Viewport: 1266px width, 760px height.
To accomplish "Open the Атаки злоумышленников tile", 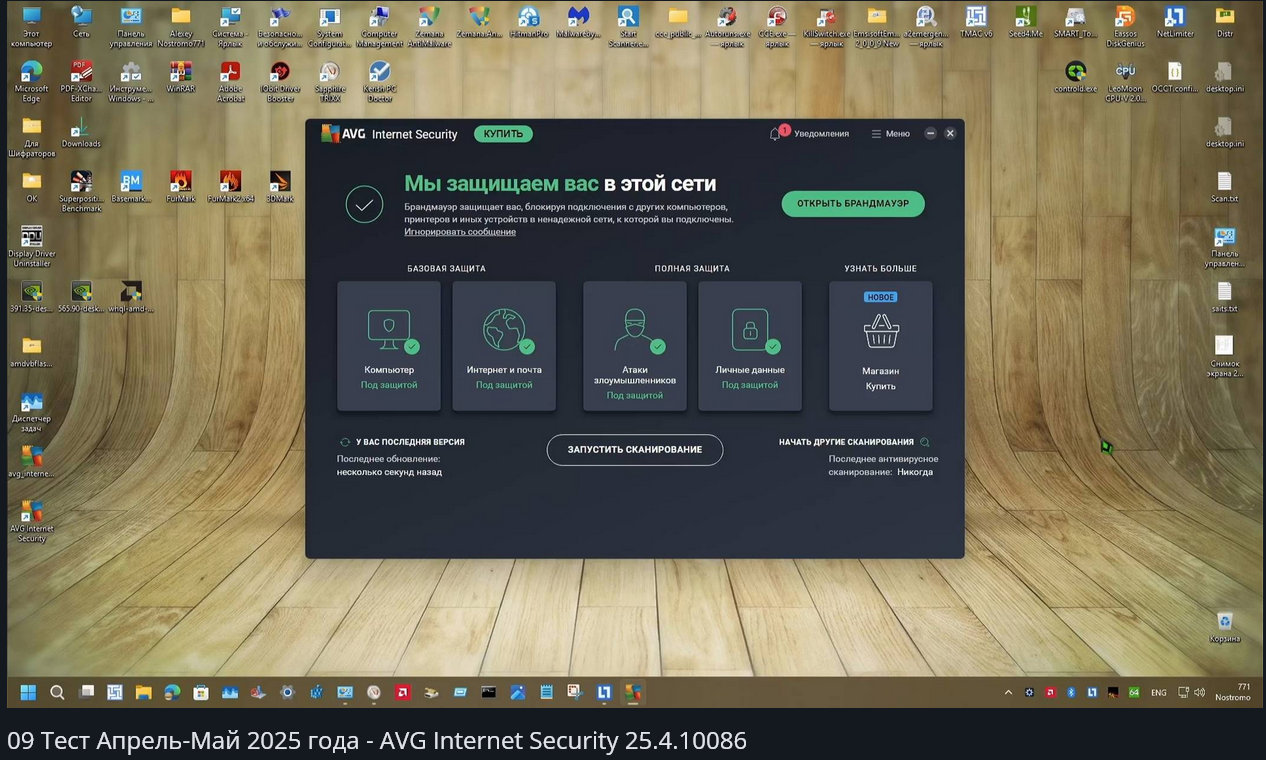I will [x=635, y=345].
